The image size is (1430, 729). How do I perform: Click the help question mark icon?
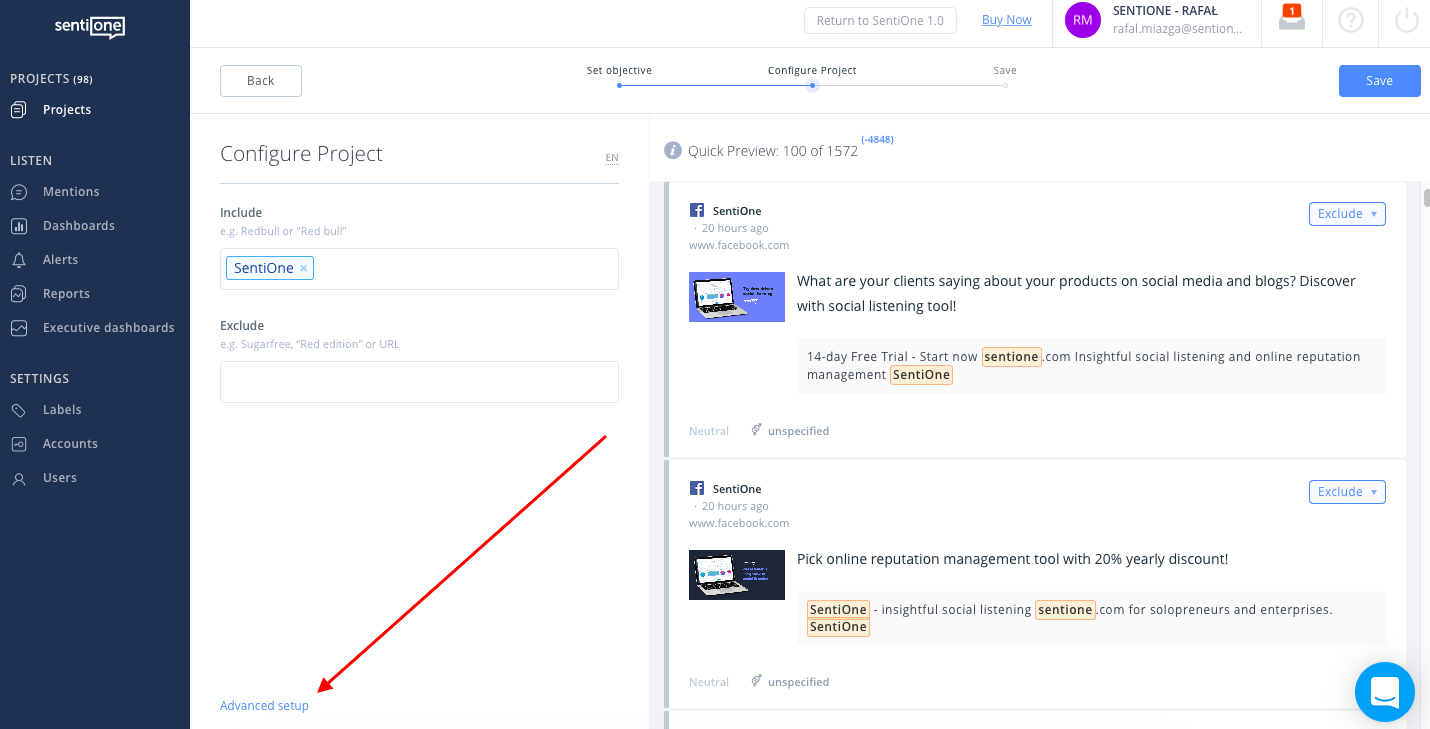[x=1351, y=20]
